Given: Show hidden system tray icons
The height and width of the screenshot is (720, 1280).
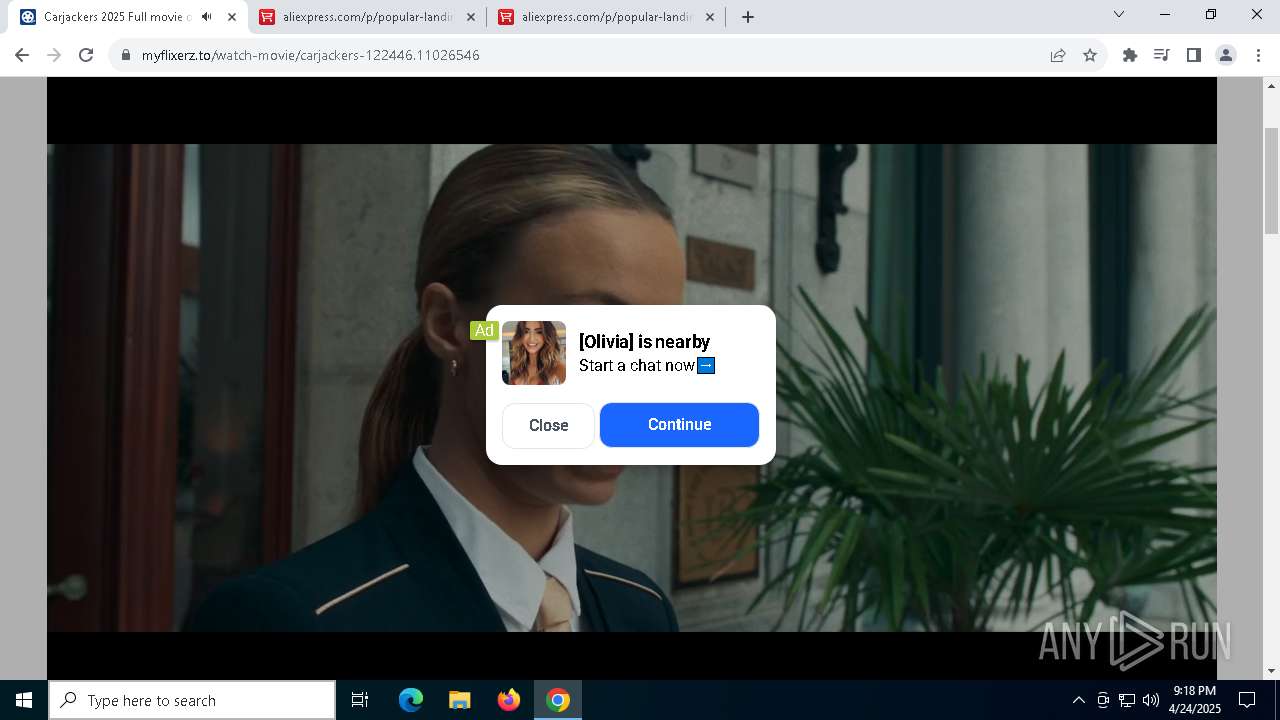Looking at the screenshot, I should point(1079,700).
